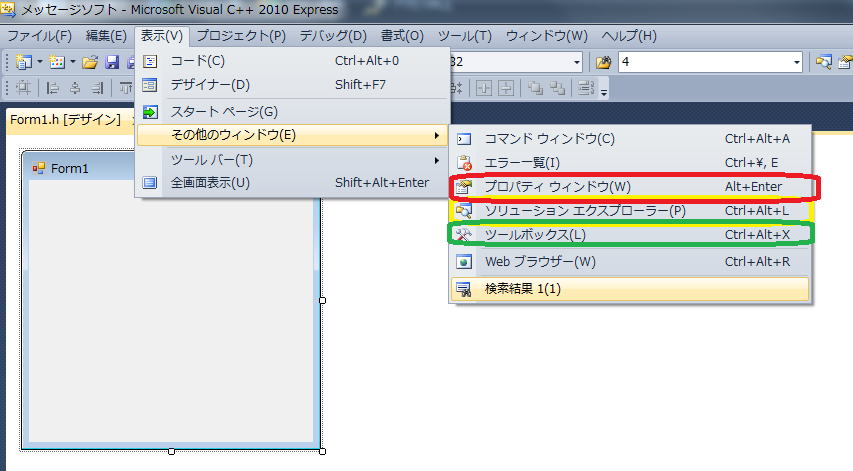Choose エラー一覧(I) in submenu

630,163
